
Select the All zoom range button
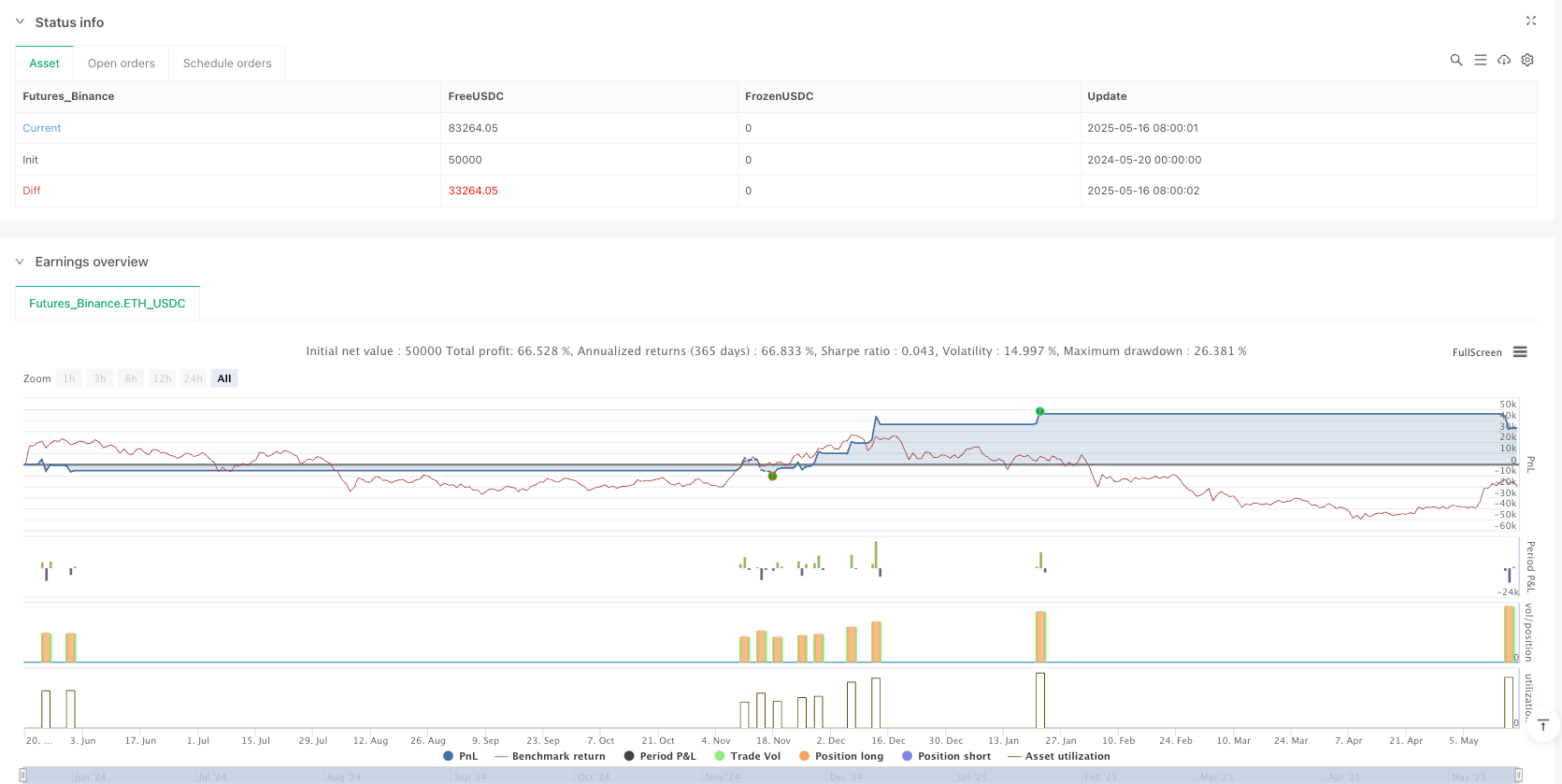point(224,378)
